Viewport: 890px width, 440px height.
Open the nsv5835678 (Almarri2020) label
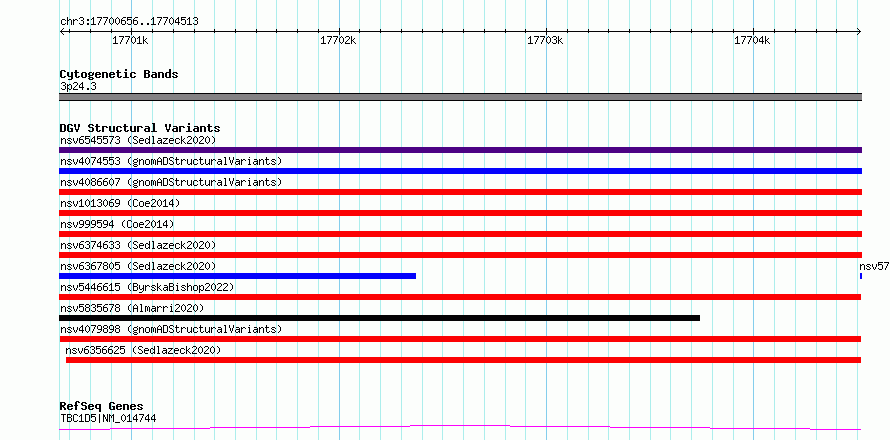tap(132, 308)
